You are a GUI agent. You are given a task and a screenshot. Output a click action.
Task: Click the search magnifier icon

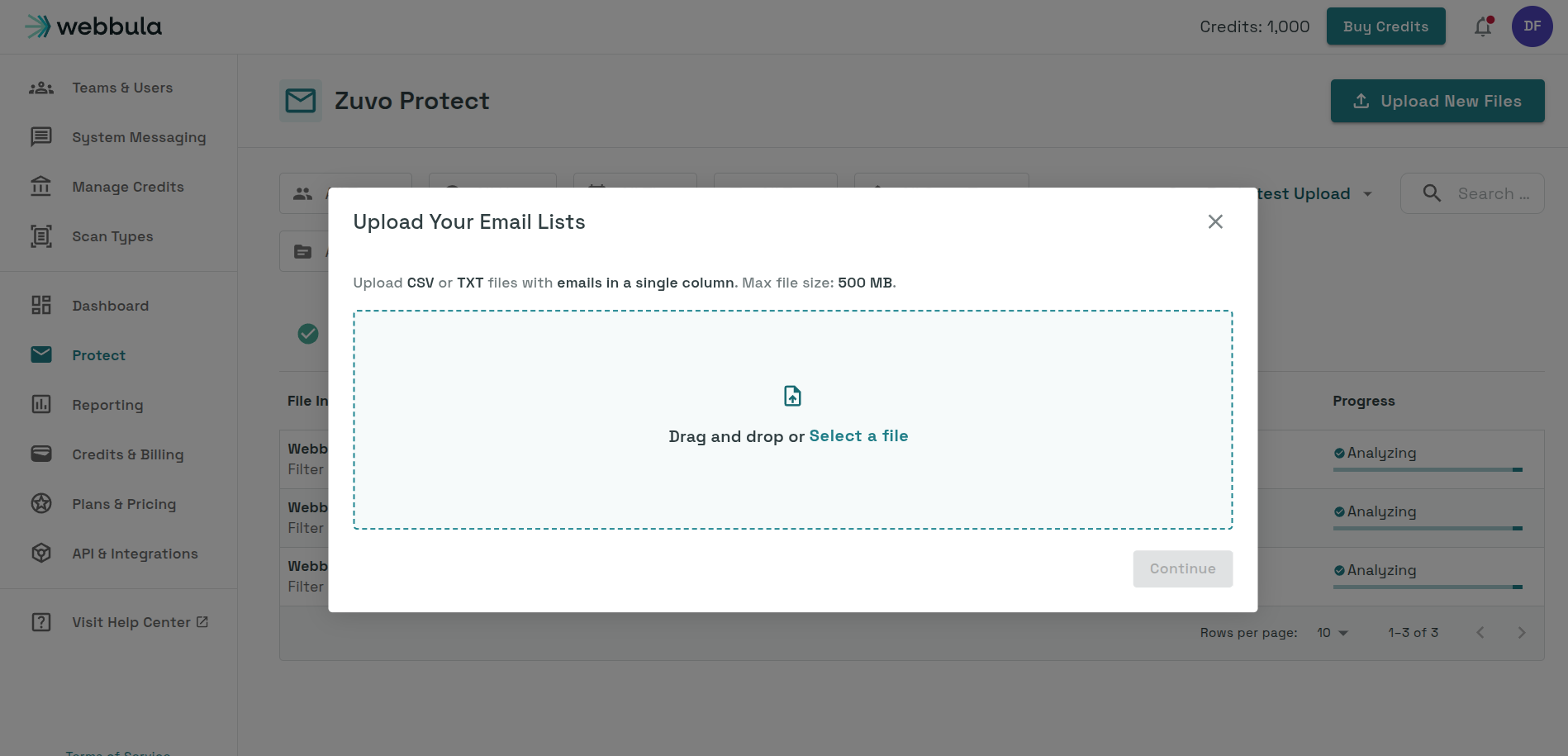[x=1432, y=193]
